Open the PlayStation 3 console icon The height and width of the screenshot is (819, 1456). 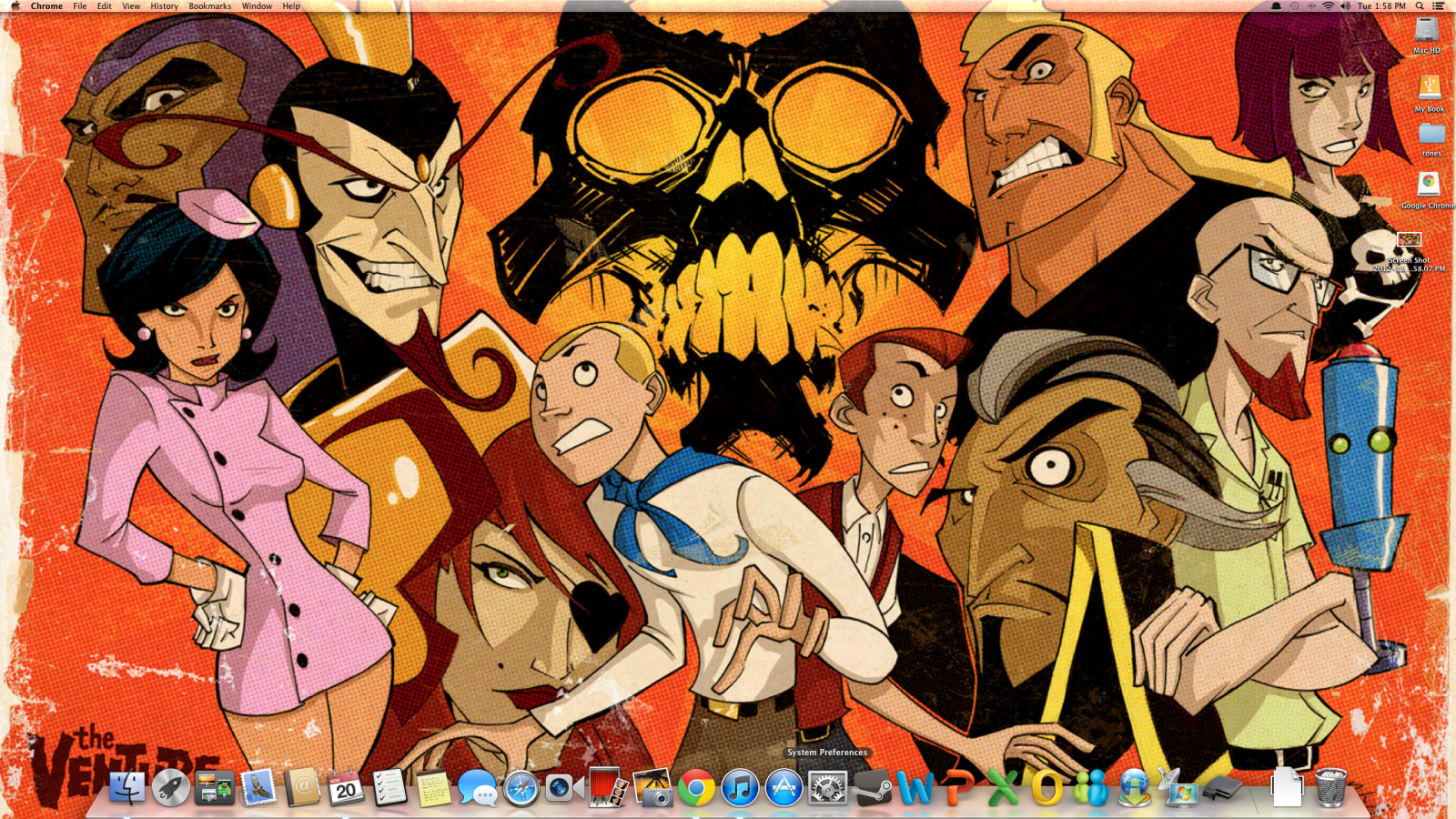(1221, 790)
